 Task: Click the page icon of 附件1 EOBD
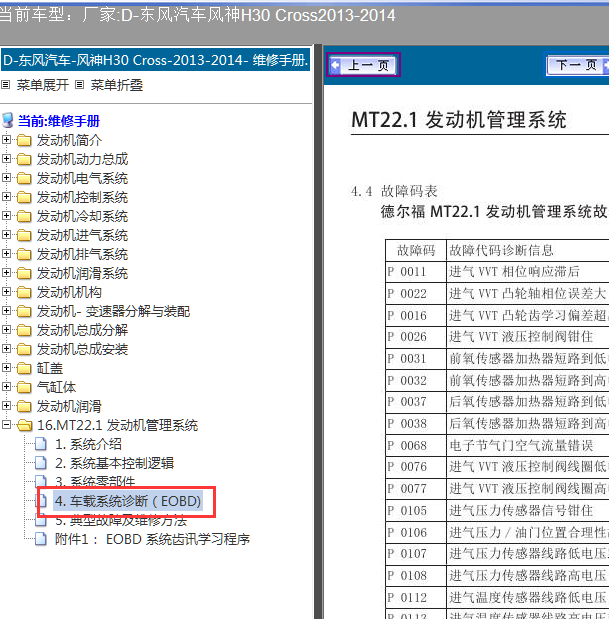pyautogui.click(x=41, y=538)
